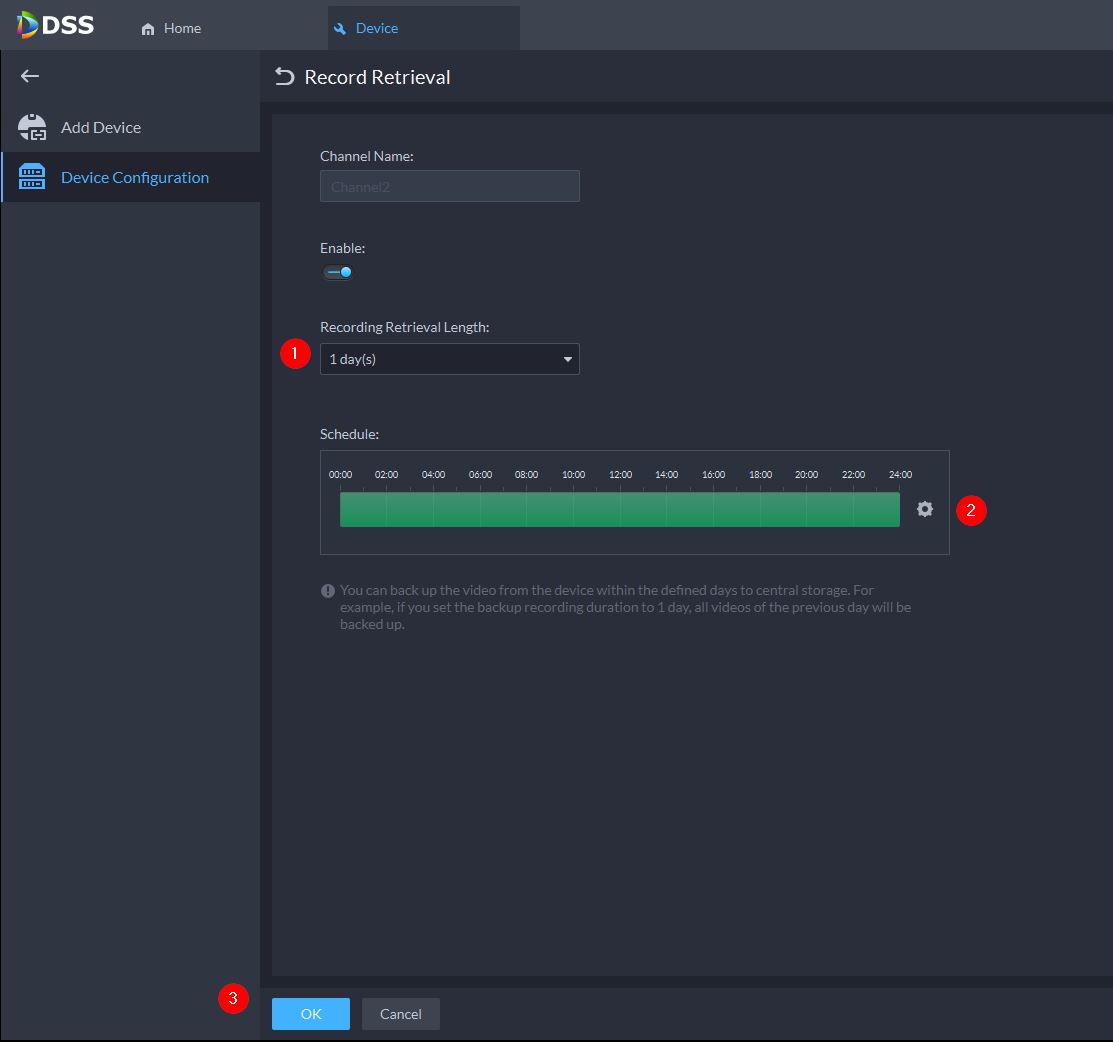This screenshot has height=1042, width=1113.
Task: Click the Record Retrieval heading text
Action: pos(377,77)
